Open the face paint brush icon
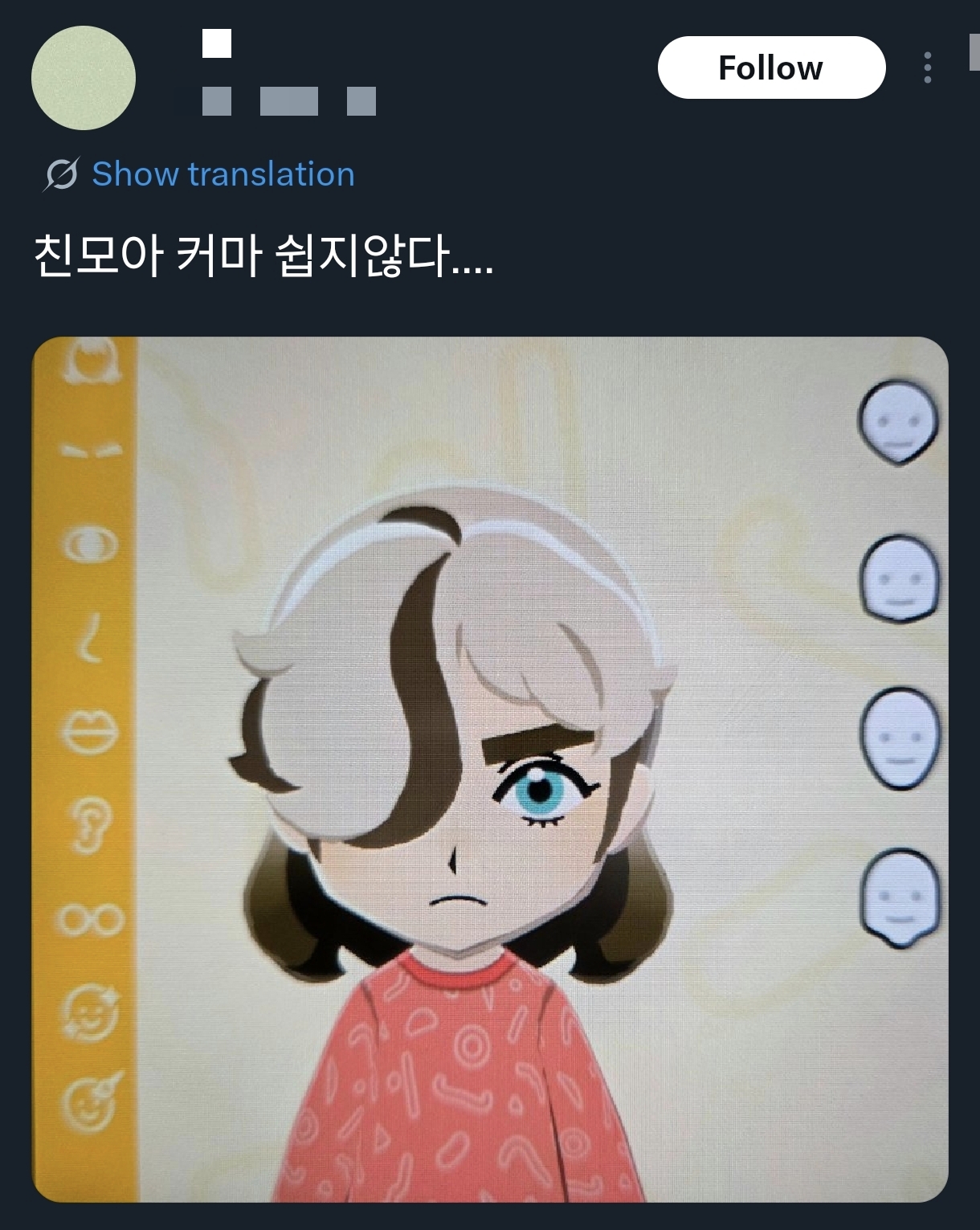980x1230 pixels. pyautogui.click(x=92, y=1101)
